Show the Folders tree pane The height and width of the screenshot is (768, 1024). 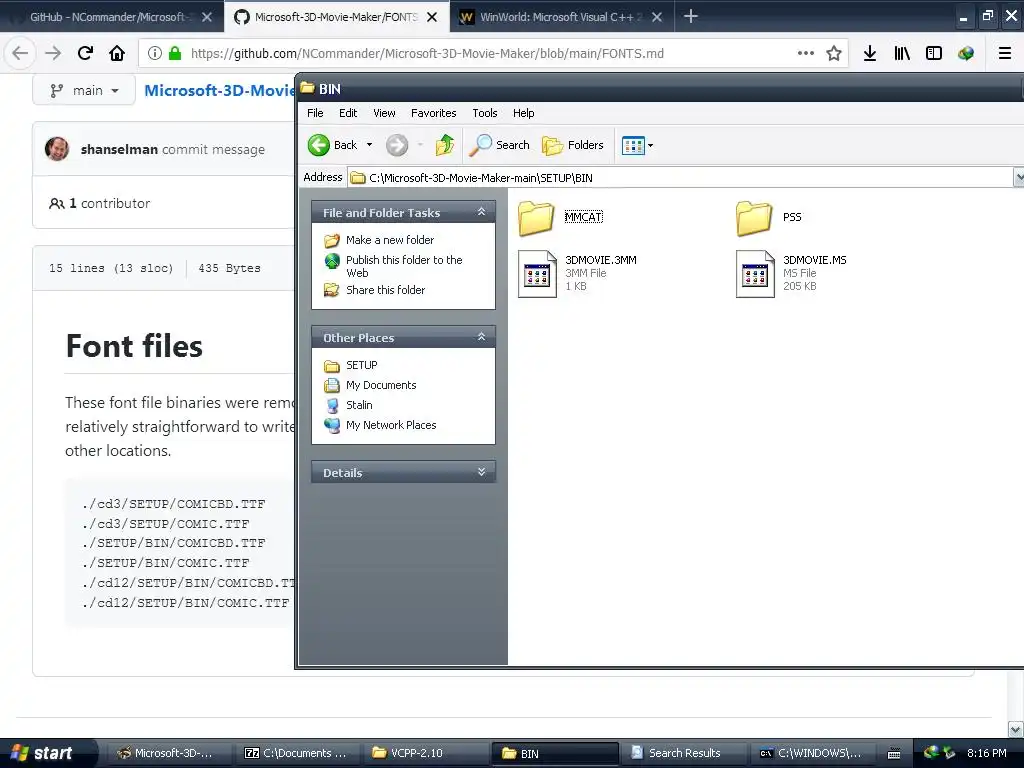tap(573, 145)
